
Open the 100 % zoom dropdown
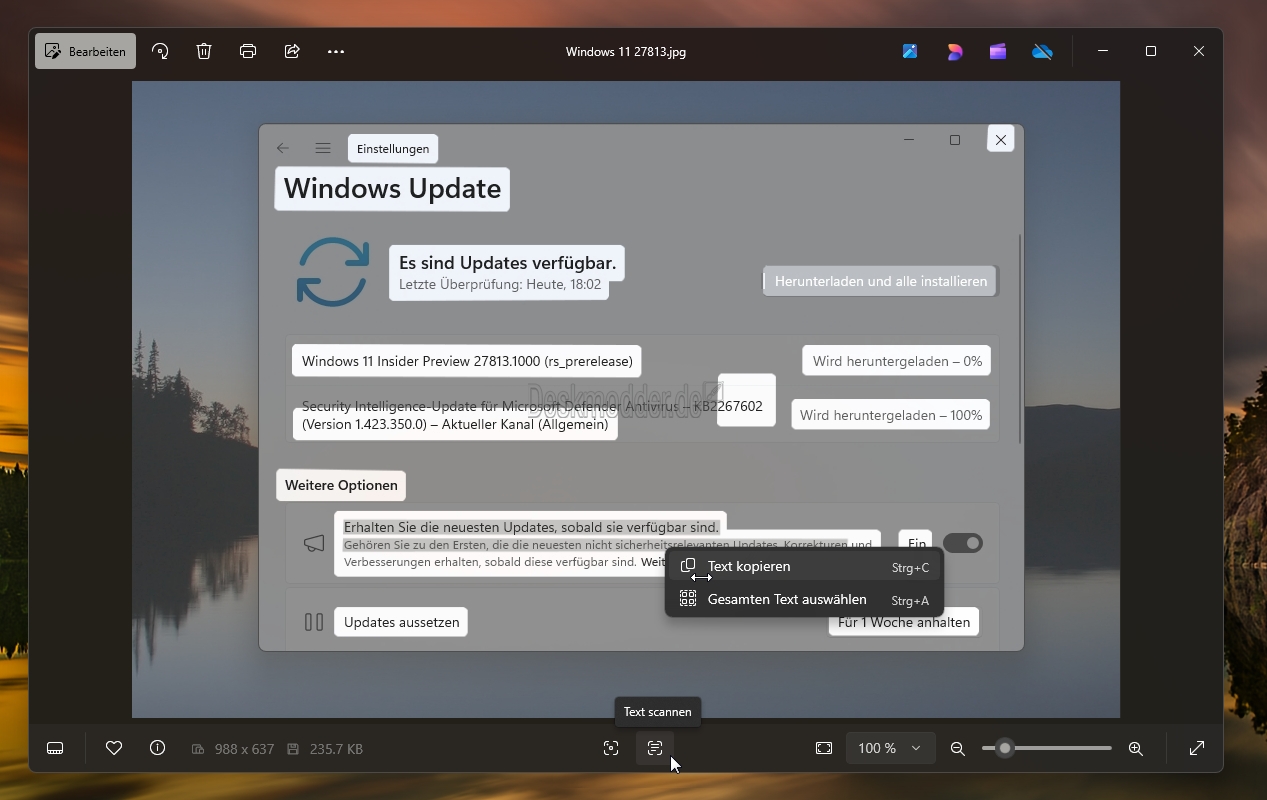pyautogui.click(x=889, y=748)
